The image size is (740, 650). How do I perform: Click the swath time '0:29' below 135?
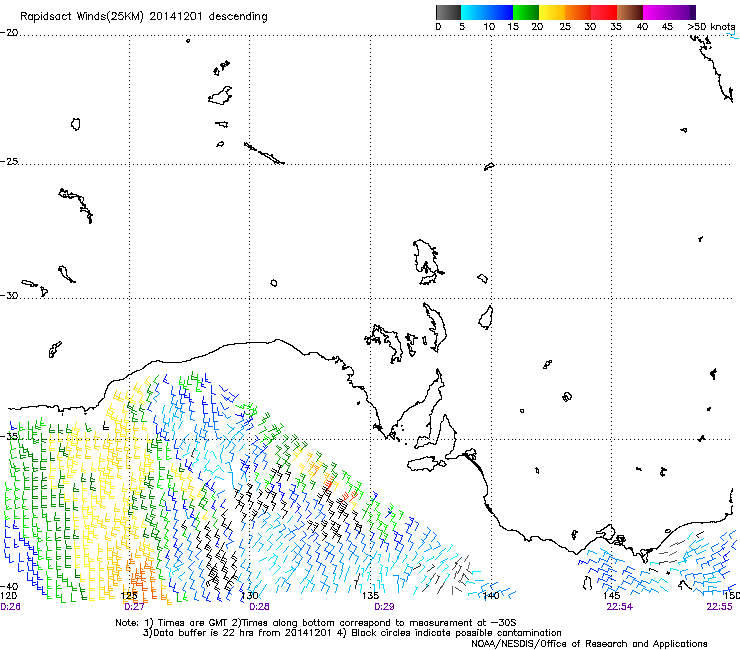384,607
